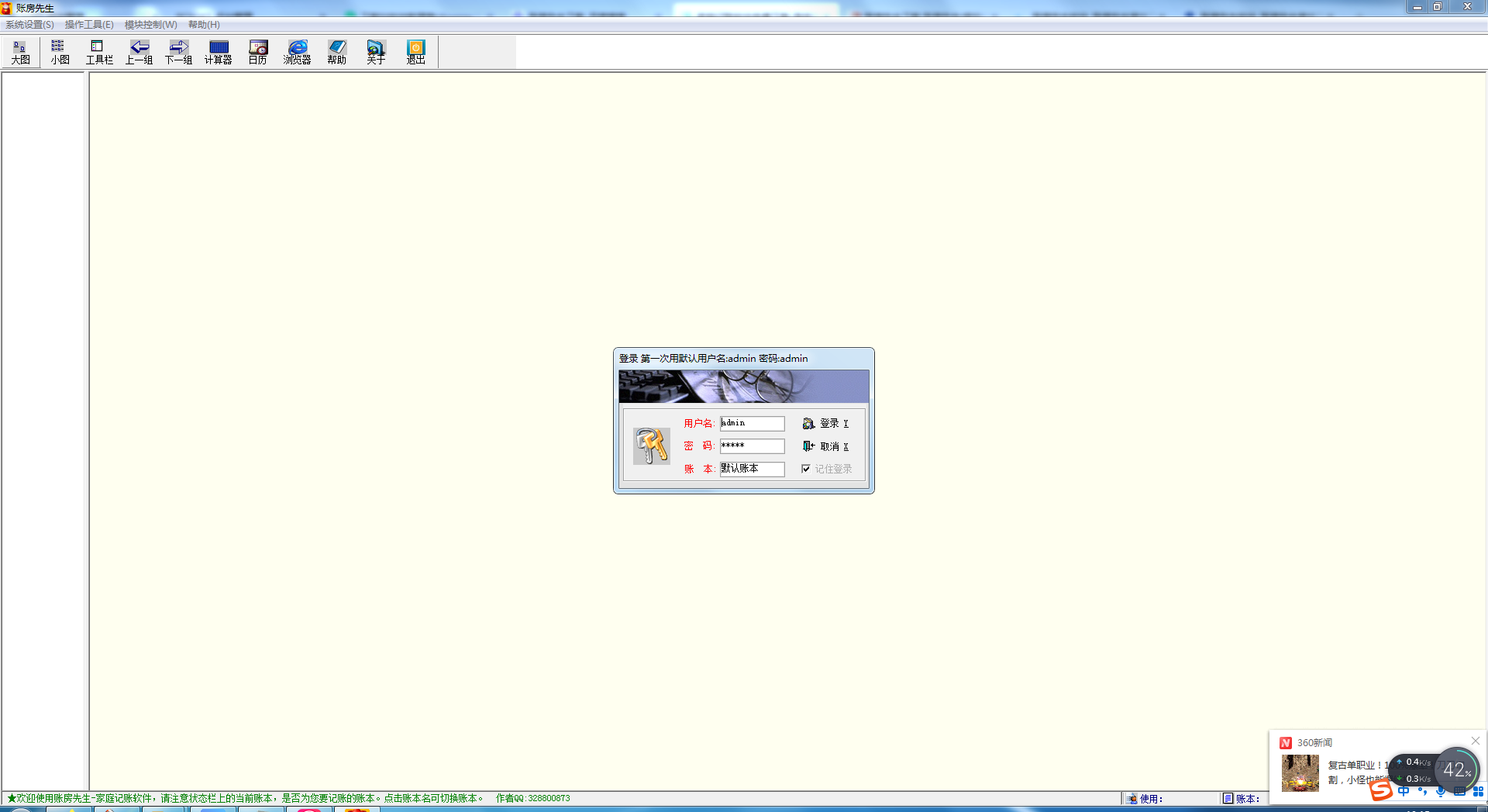
Task: Open the 帮助(H) menu
Action: tap(204, 25)
